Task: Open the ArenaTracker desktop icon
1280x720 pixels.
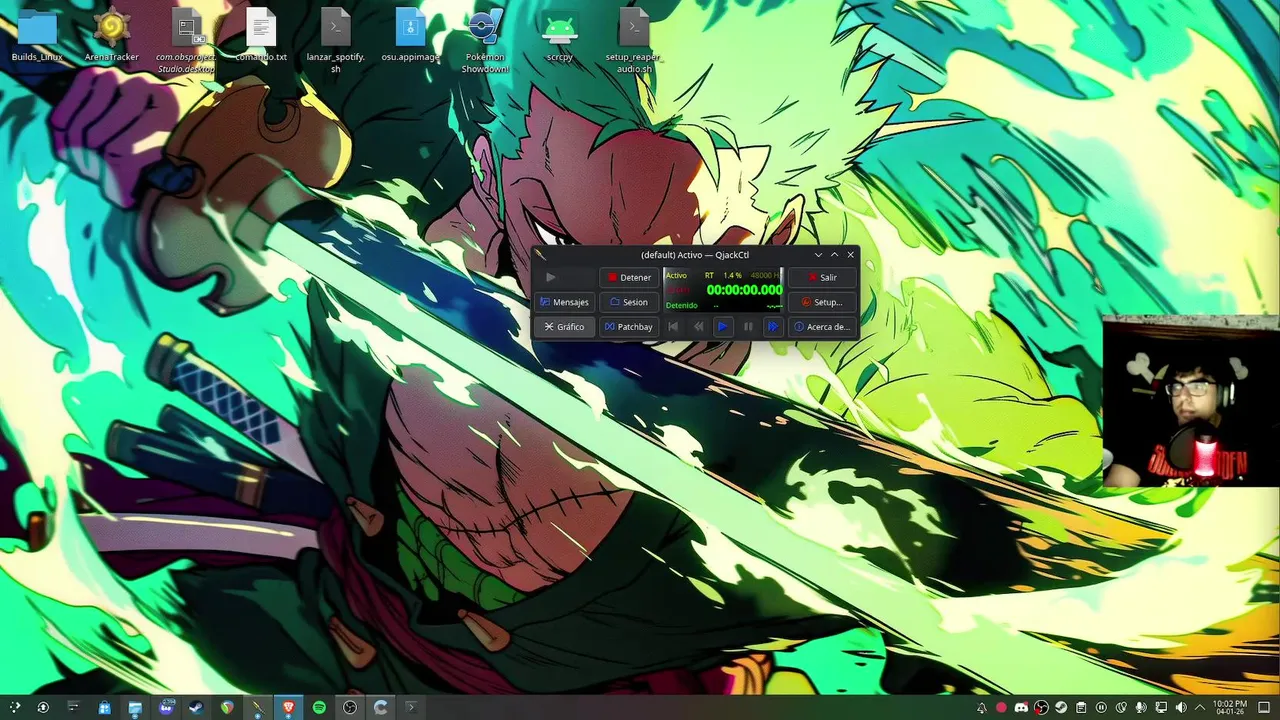Action: click(x=111, y=36)
